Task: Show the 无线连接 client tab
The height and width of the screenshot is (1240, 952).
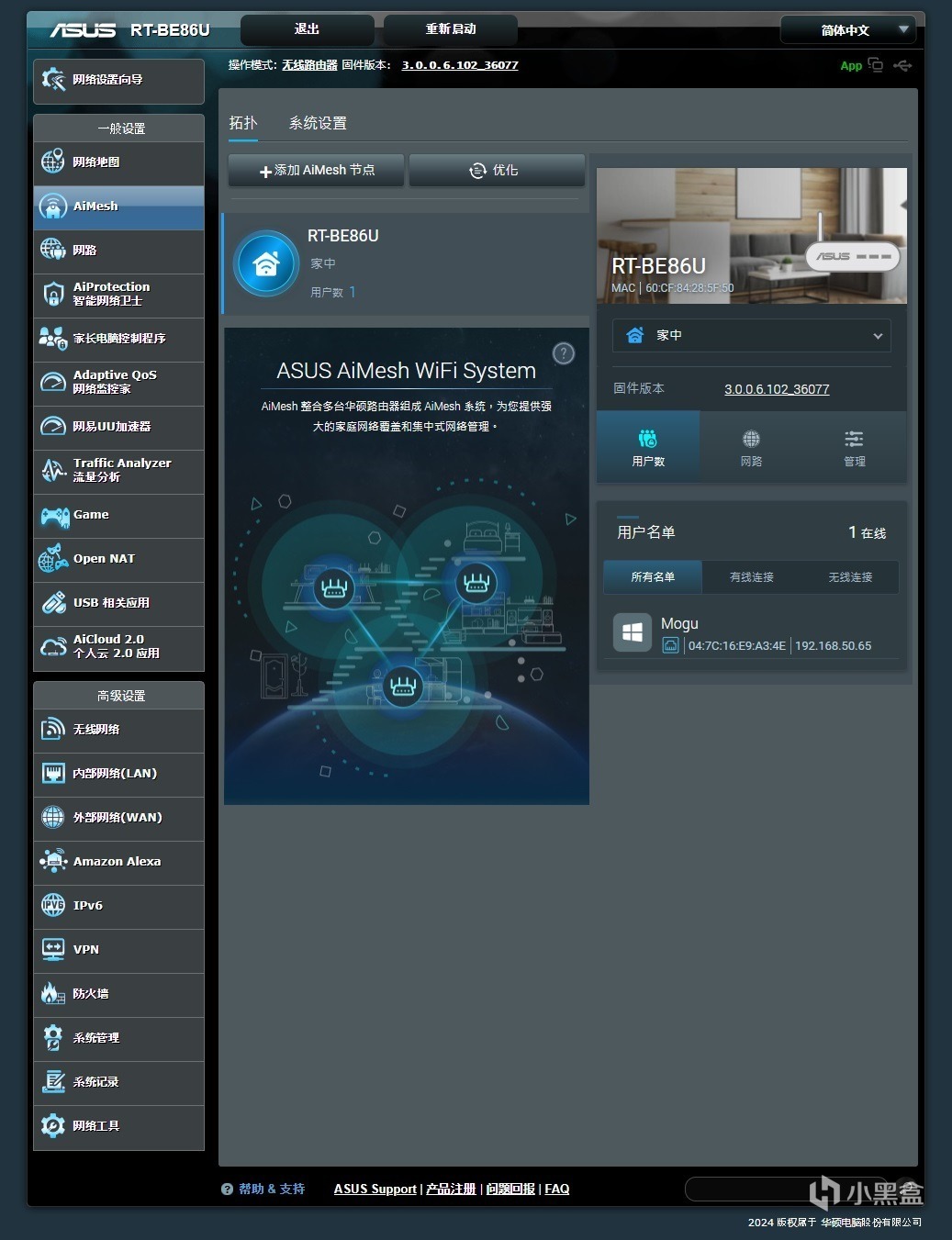Action: (850, 577)
